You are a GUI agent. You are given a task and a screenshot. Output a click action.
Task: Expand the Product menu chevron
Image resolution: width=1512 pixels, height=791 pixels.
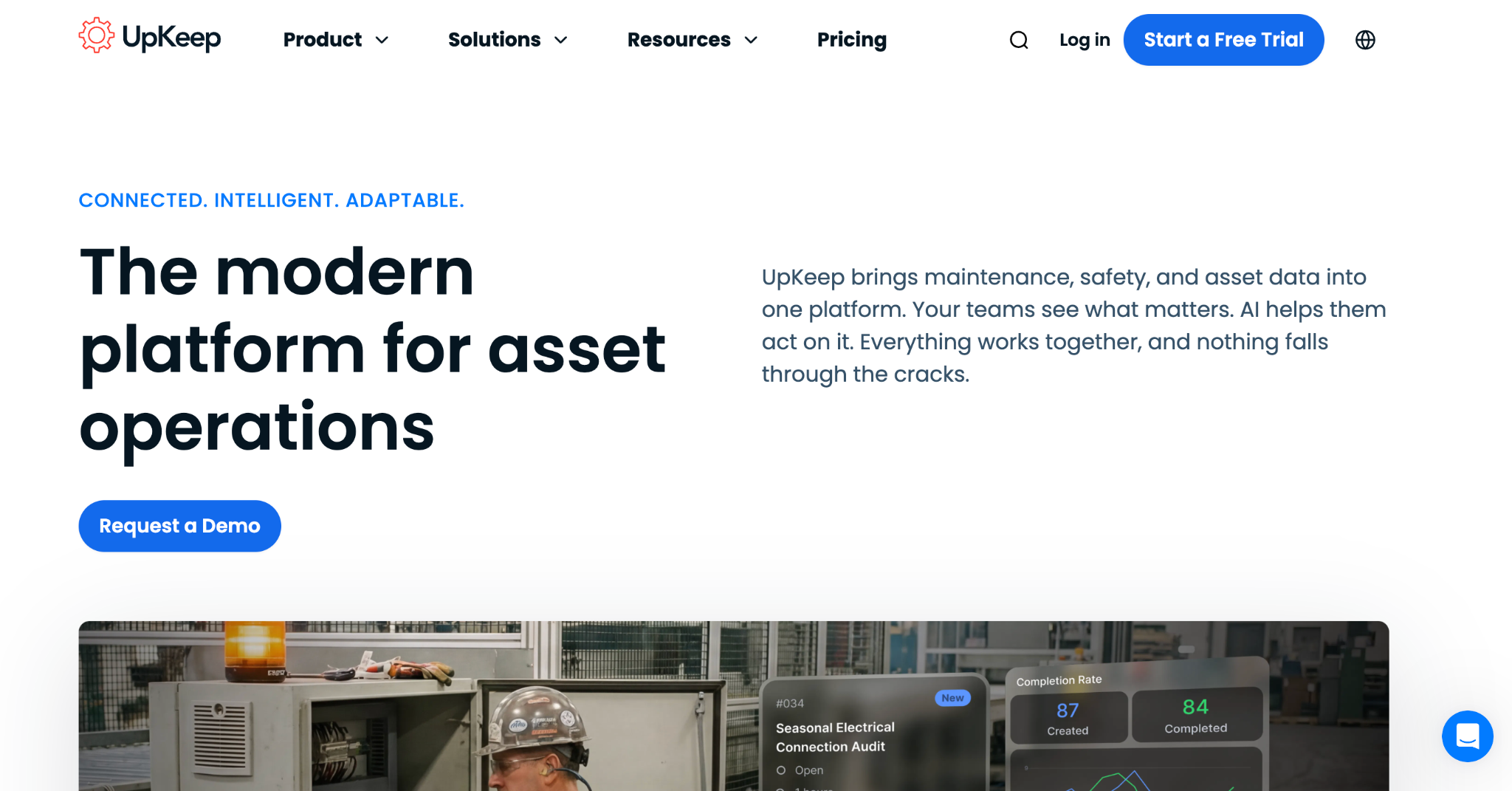click(382, 41)
